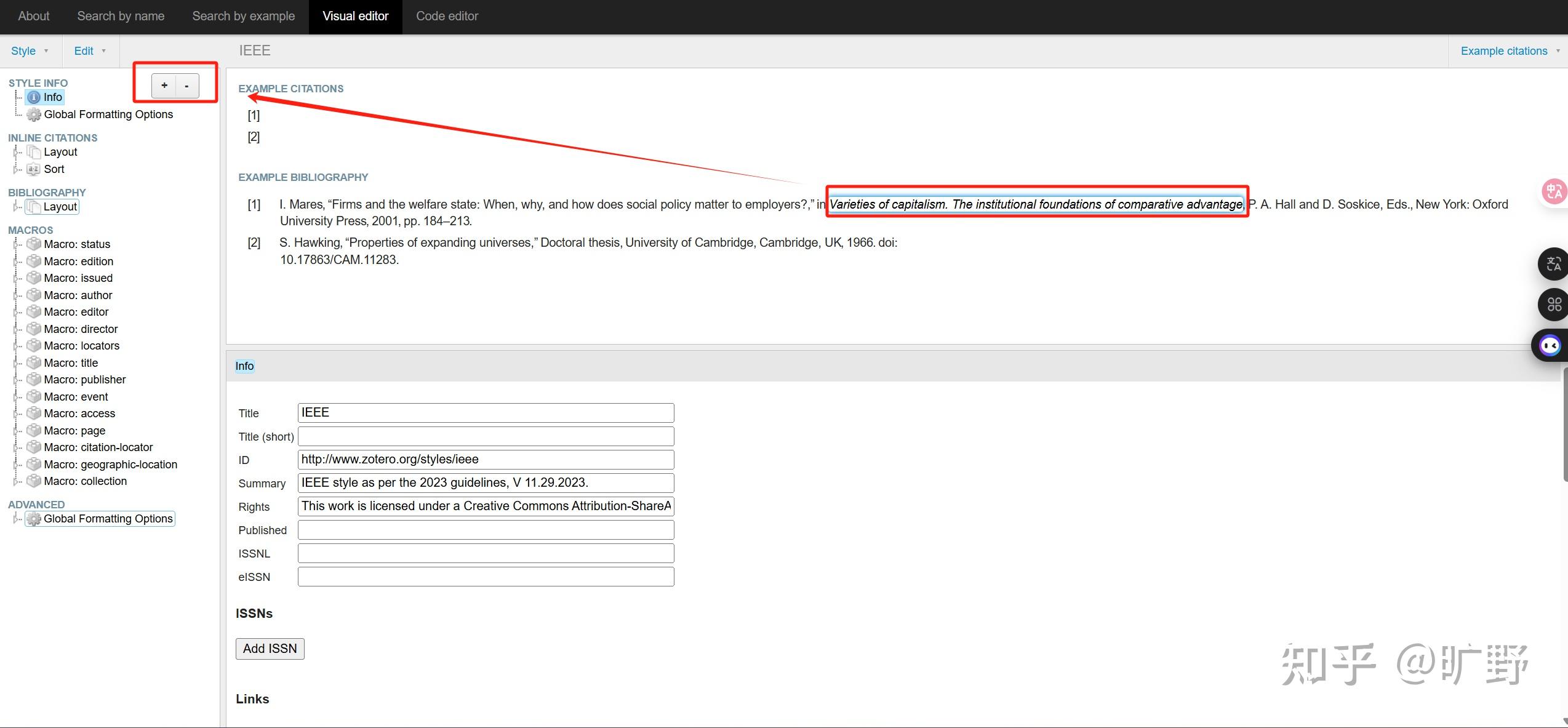Select the Info node icon
The width and height of the screenshot is (1568, 728).
34,97
